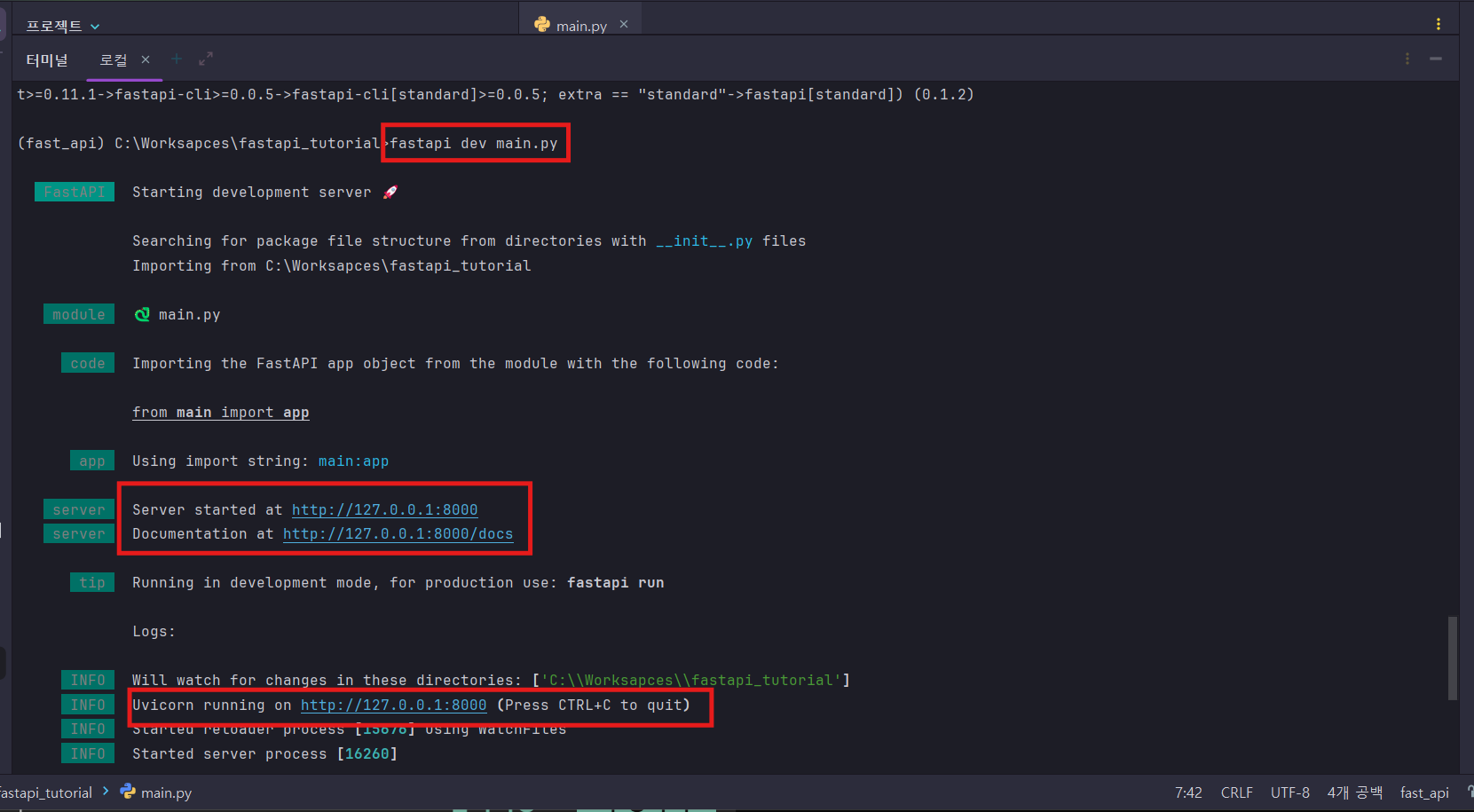
Task: Open terminal tool window options menu
Action: (1407, 59)
